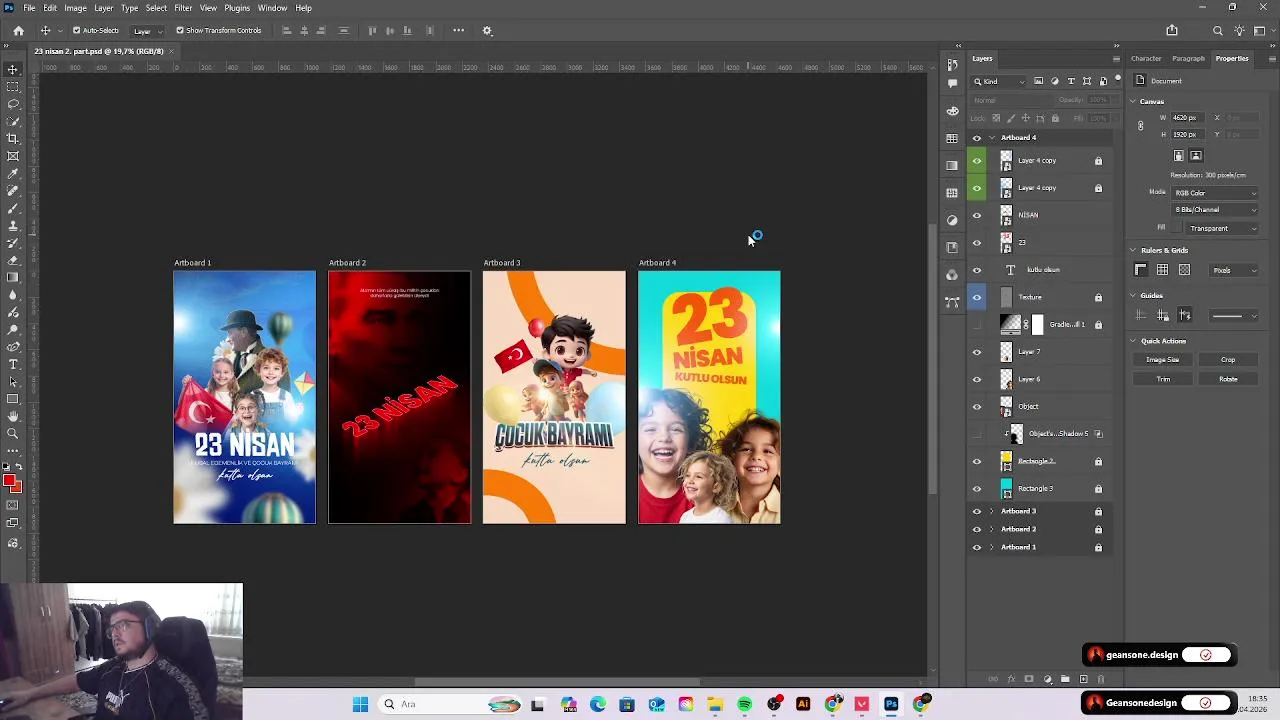Select the Eyedropper tool

[x=13, y=173]
